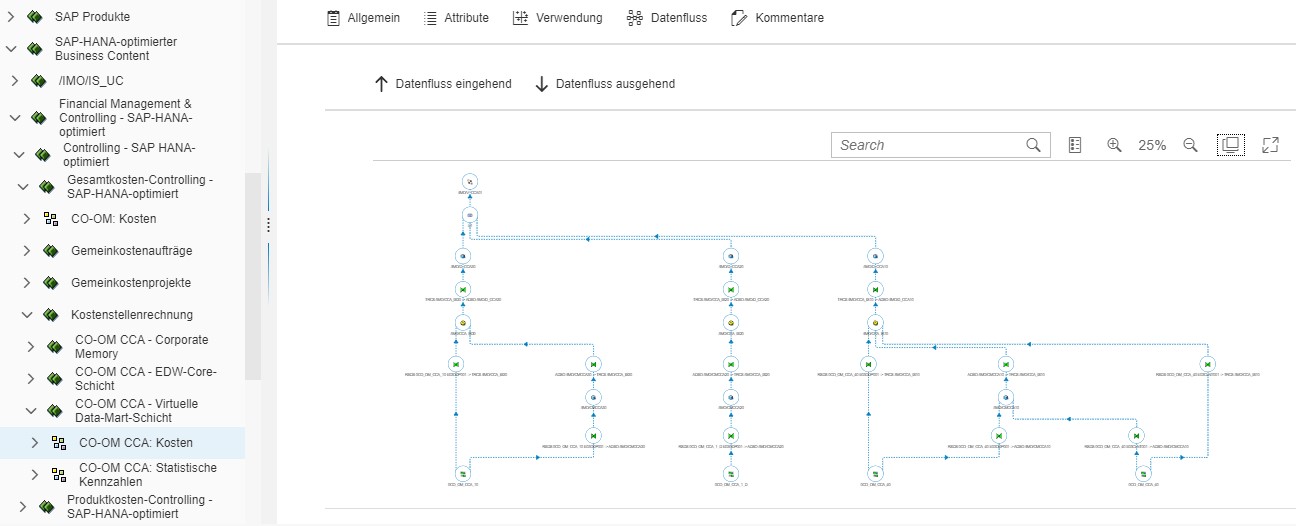The width and height of the screenshot is (1296, 526).
Task: Click the zoom out magnifier icon
Action: [1190, 145]
